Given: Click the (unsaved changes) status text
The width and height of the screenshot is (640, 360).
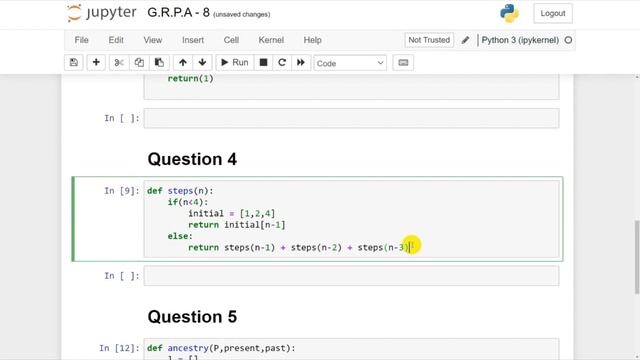Looking at the screenshot, I should pos(242,14).
